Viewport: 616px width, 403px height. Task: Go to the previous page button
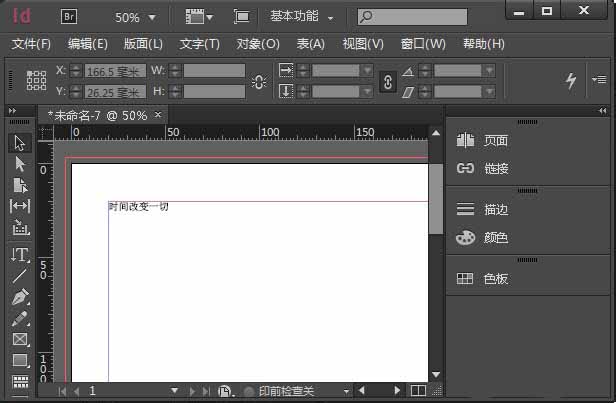point(76,391)
